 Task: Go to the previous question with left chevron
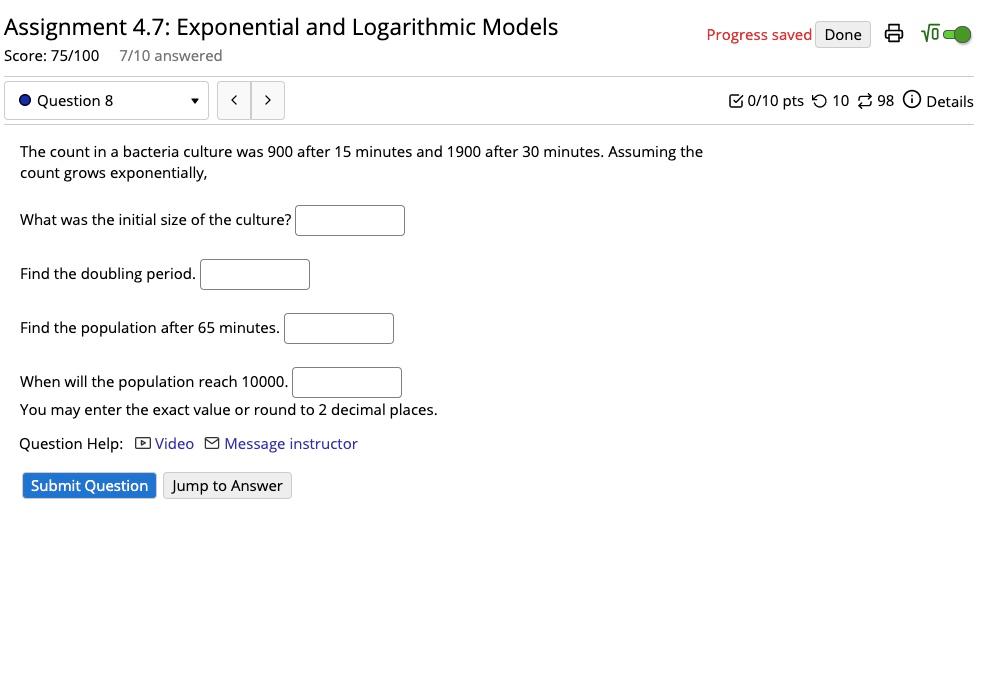233,100
